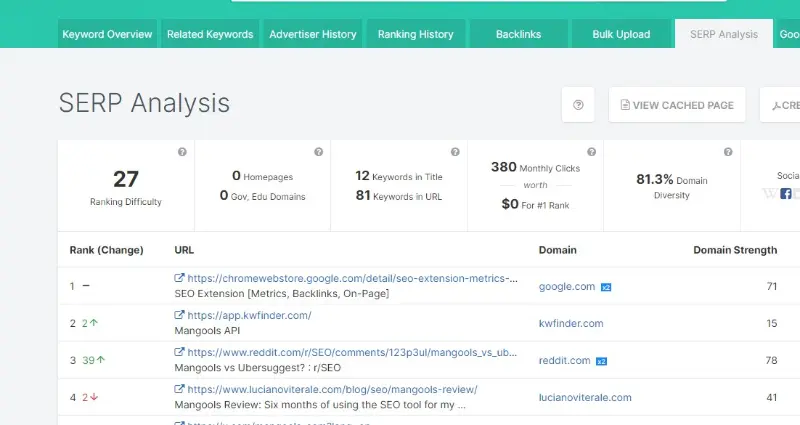Click Domain Strength value 71 for google.com
Viewport: 800px width, 425px height.
[x=772, y=286]
